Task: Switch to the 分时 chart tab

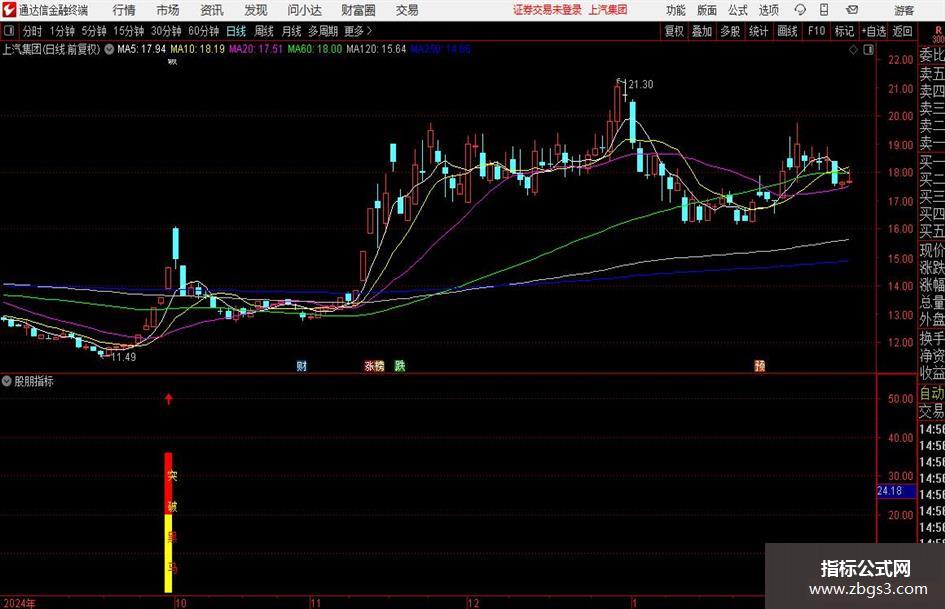Action: (32, 31)
